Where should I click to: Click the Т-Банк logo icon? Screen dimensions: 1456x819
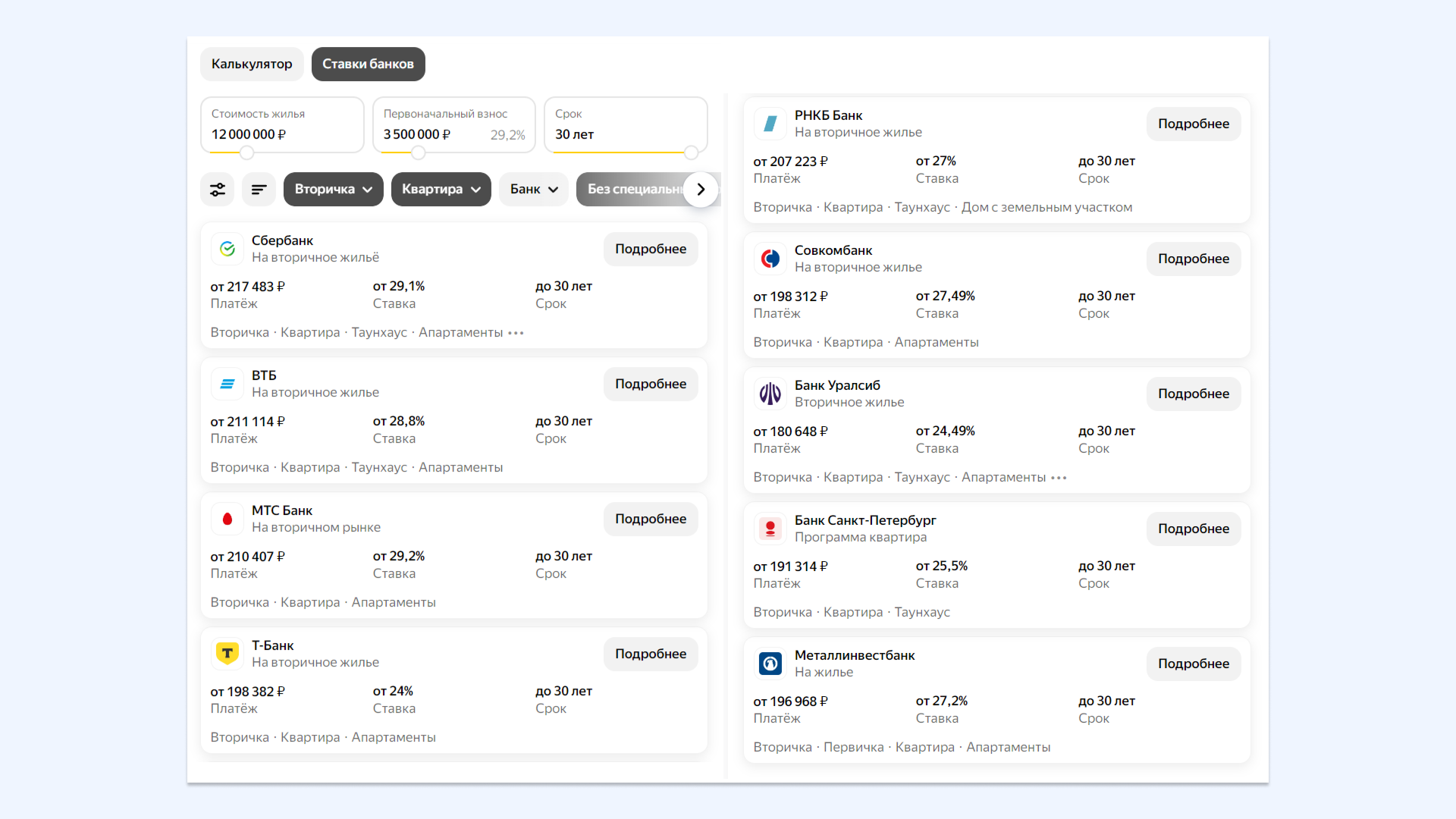tap(227, 654)
